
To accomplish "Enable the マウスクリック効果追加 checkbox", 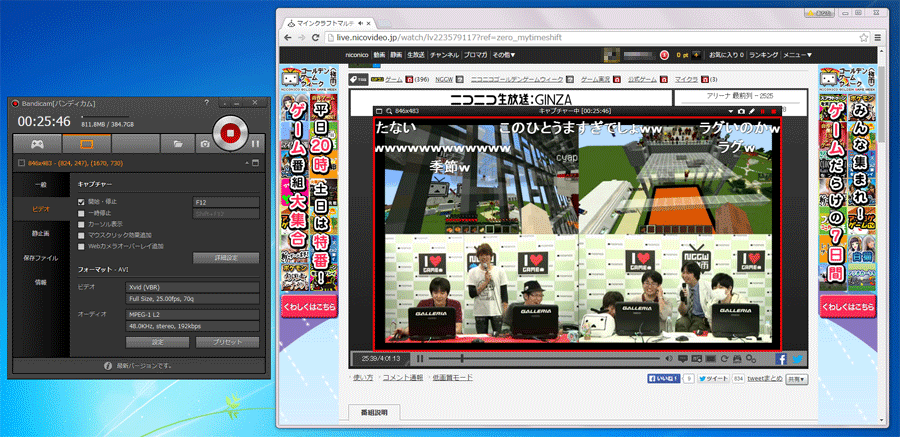I will tap(81, 235).
